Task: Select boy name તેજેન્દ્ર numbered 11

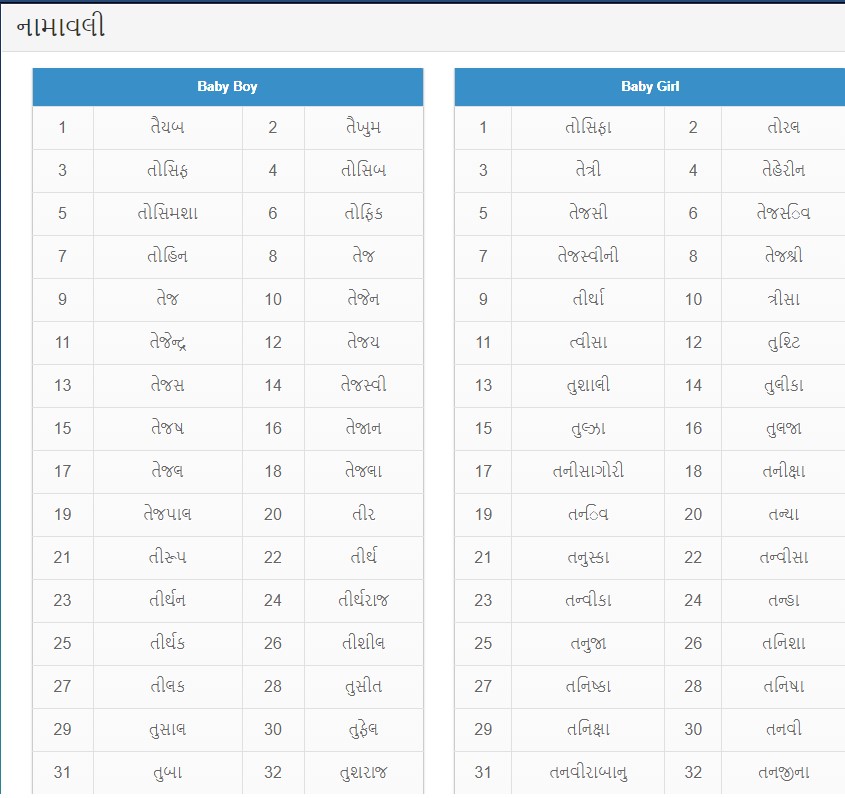Action: [x=168, y=342]
